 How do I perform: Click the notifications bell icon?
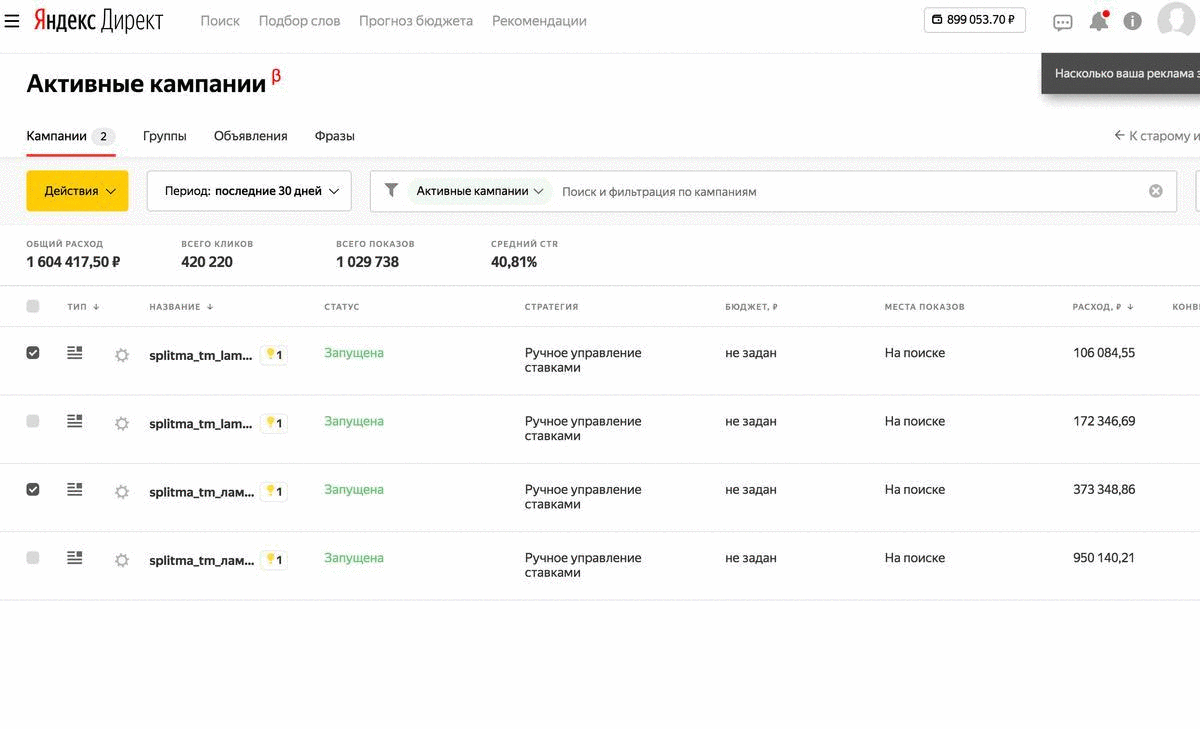(x=1098, y=21)
